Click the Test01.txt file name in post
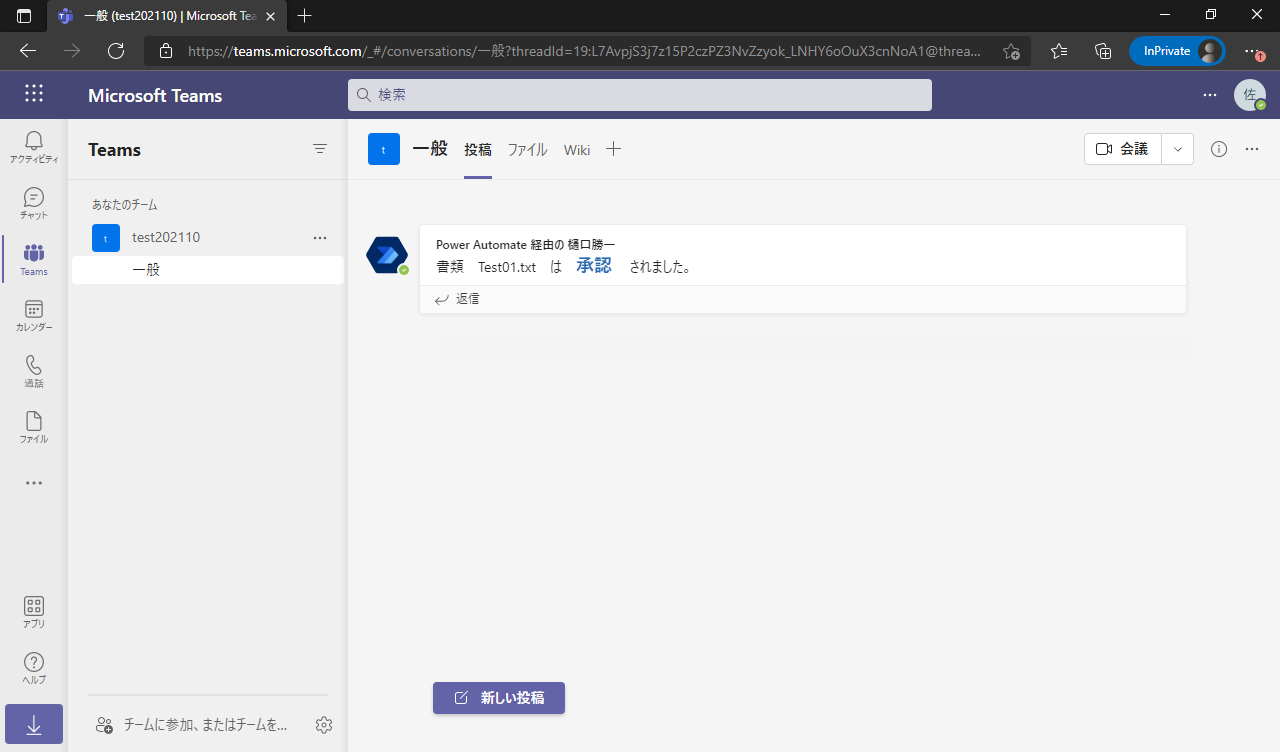This screenshot has height=752, width=1280. [507, 267]
